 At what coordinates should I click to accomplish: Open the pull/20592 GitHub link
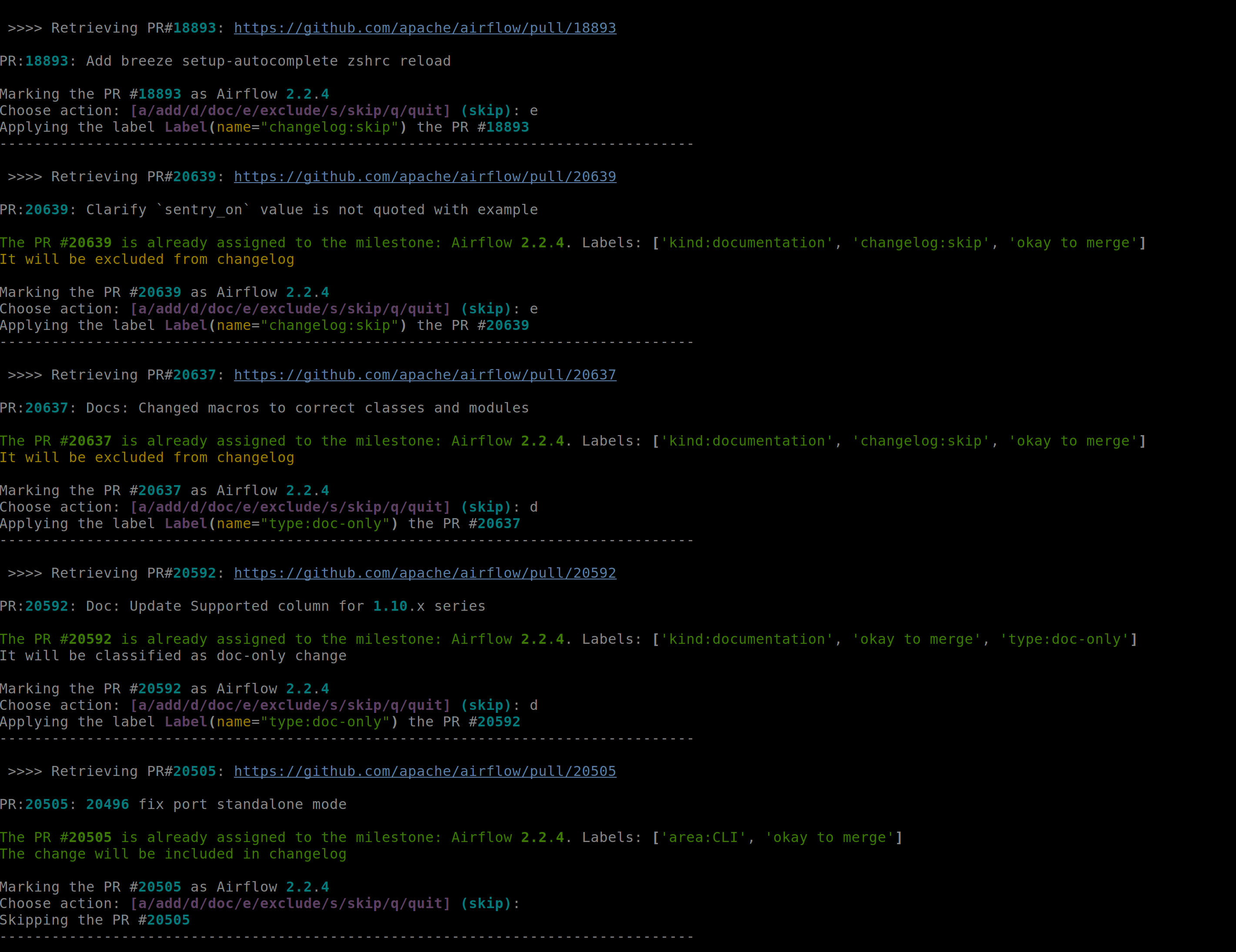(424, 573)
